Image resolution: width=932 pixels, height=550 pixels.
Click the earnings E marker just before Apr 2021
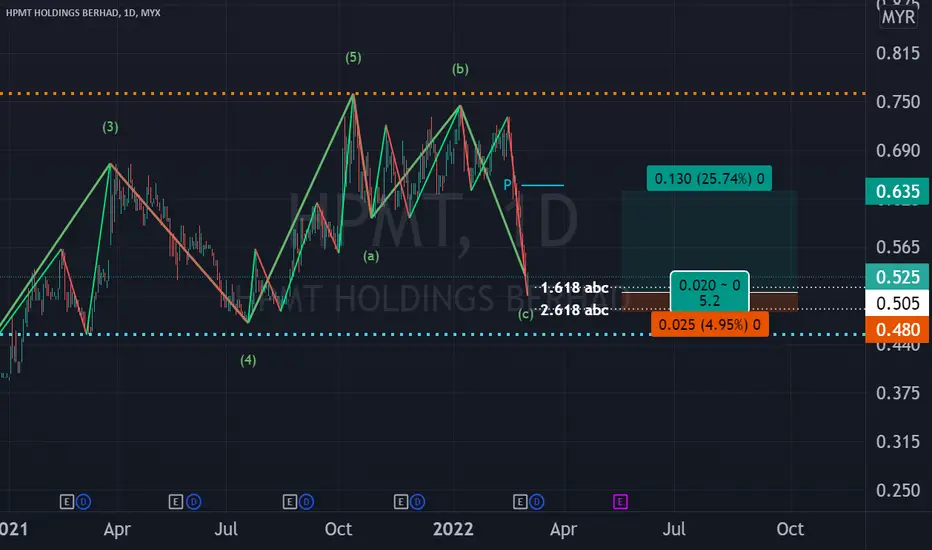pyautogui.click(x=67, y=502)
